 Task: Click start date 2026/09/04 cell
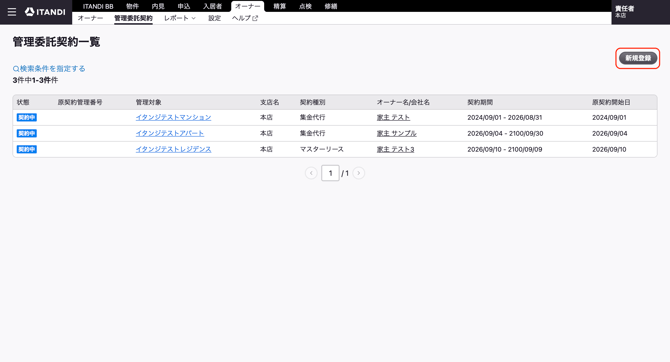pos(609,133)
